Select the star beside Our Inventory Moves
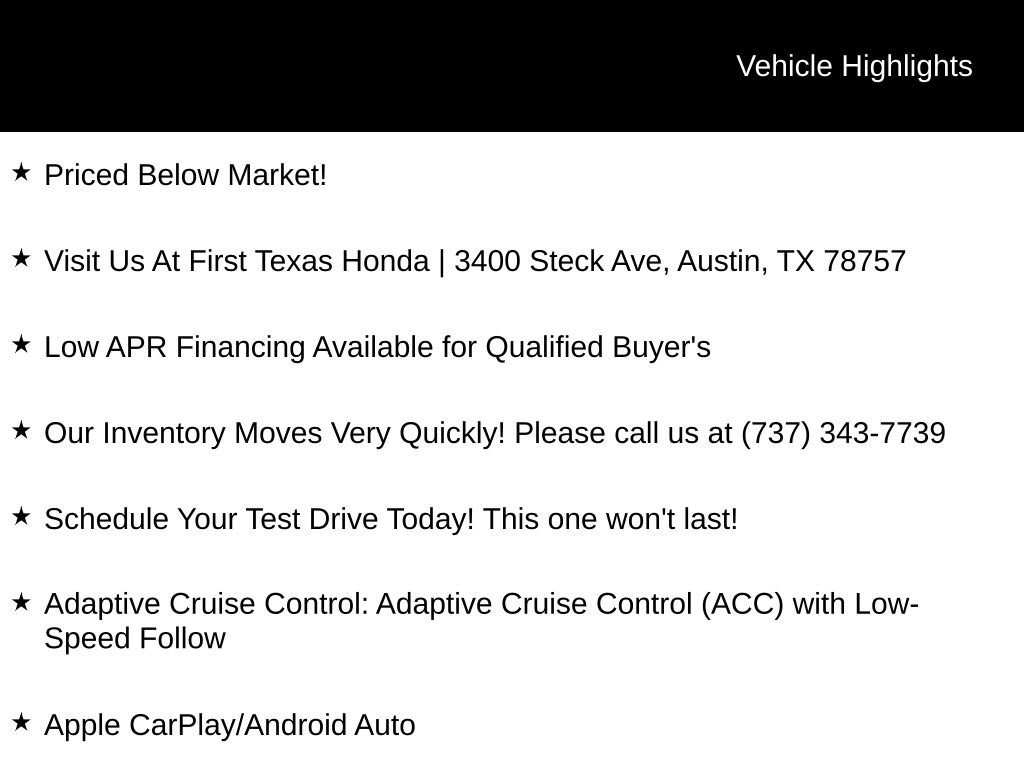1024x768 pixels. click(x=21, y=431)
